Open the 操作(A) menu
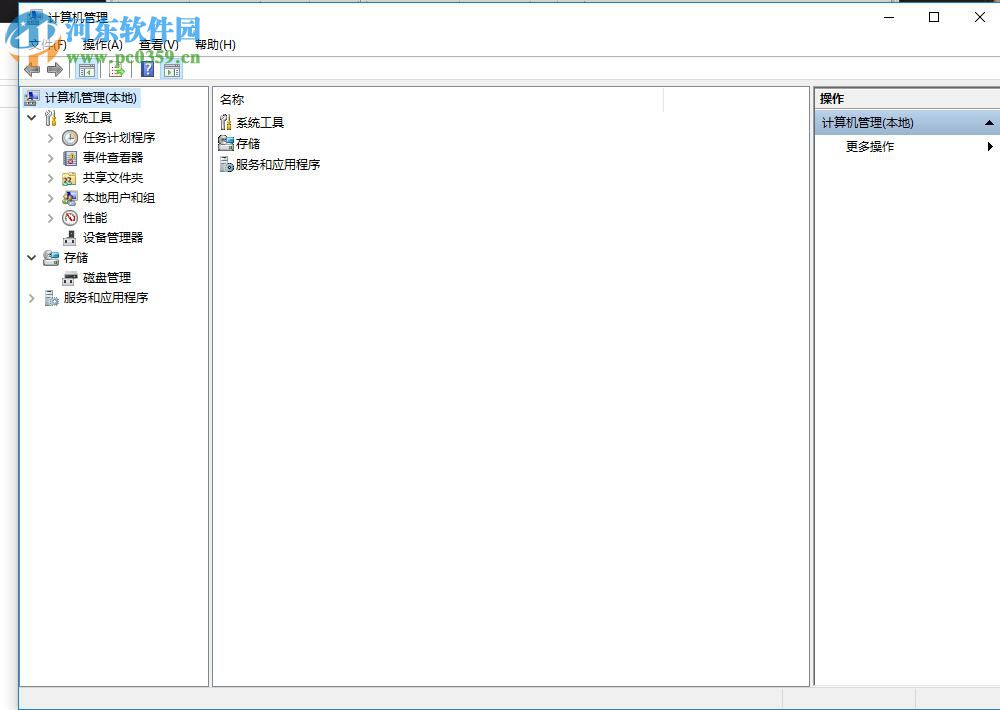 [103, 45]
